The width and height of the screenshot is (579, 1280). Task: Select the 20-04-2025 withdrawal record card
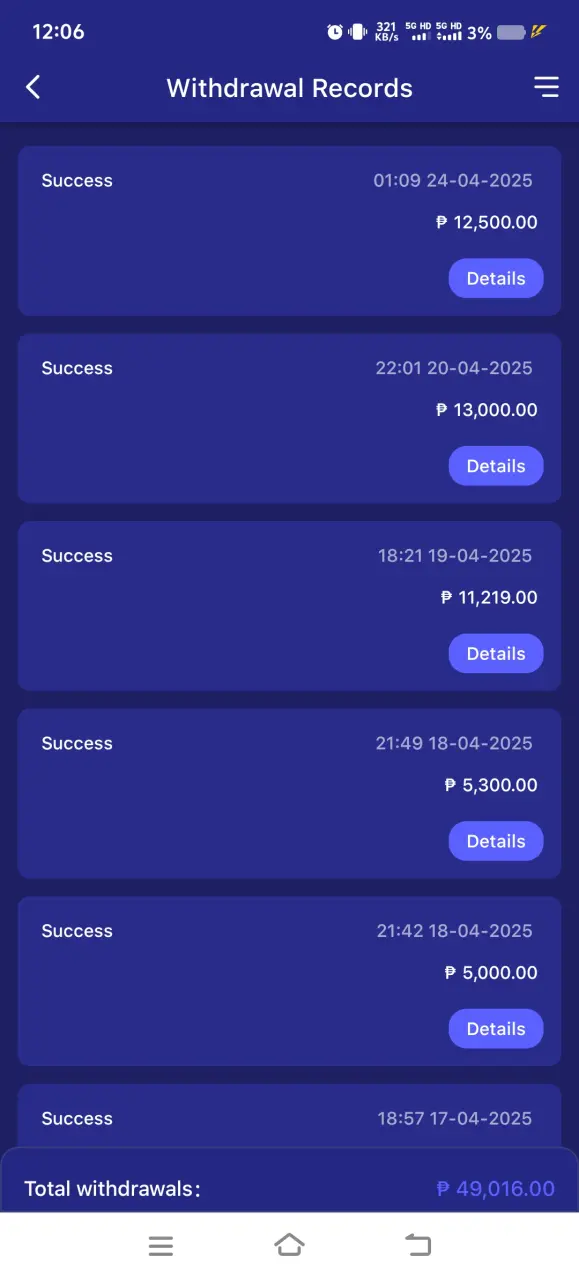coord(290,419)
